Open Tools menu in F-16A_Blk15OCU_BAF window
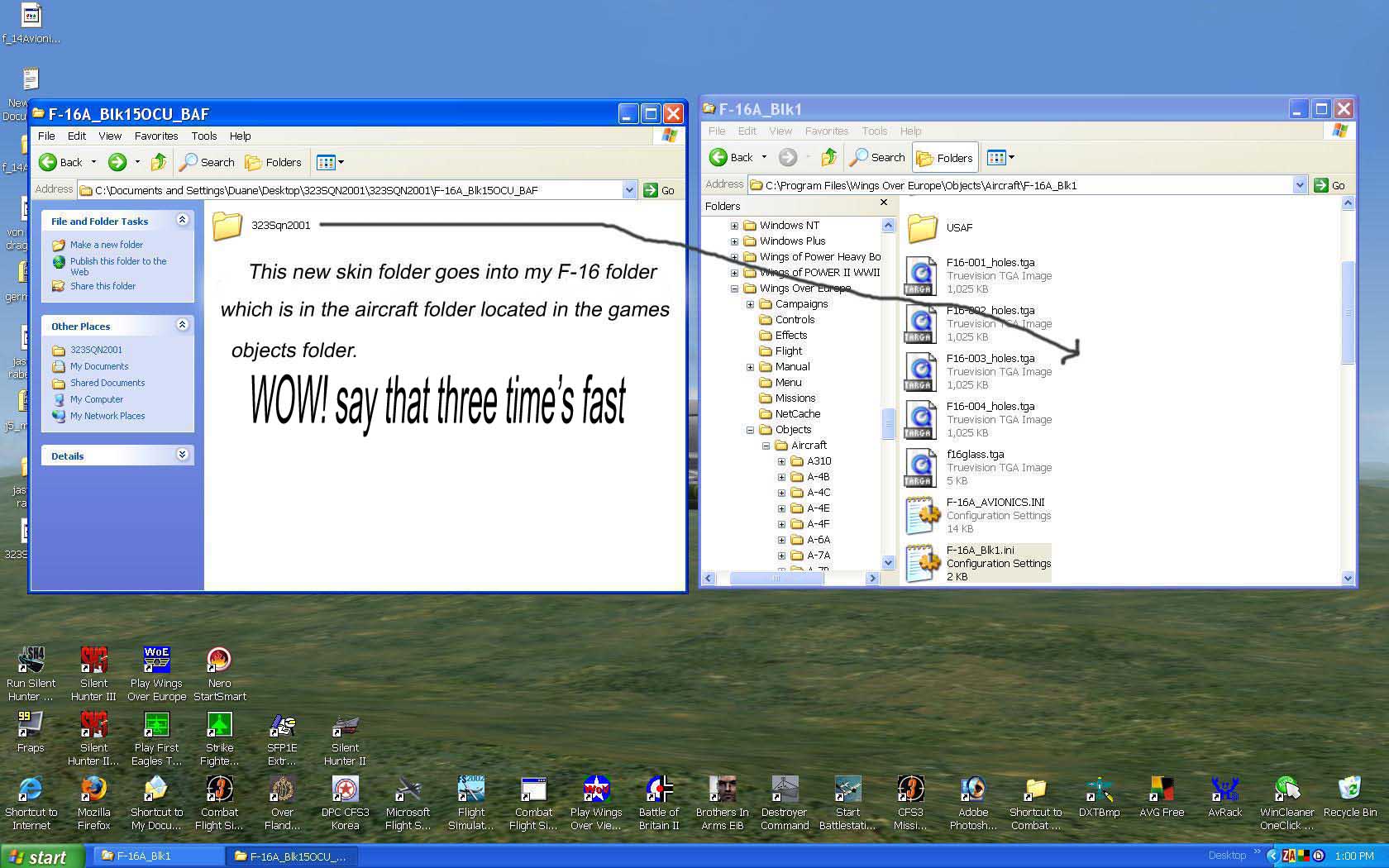The width and height of the screenshot is (1389, 868). point(204,136)
